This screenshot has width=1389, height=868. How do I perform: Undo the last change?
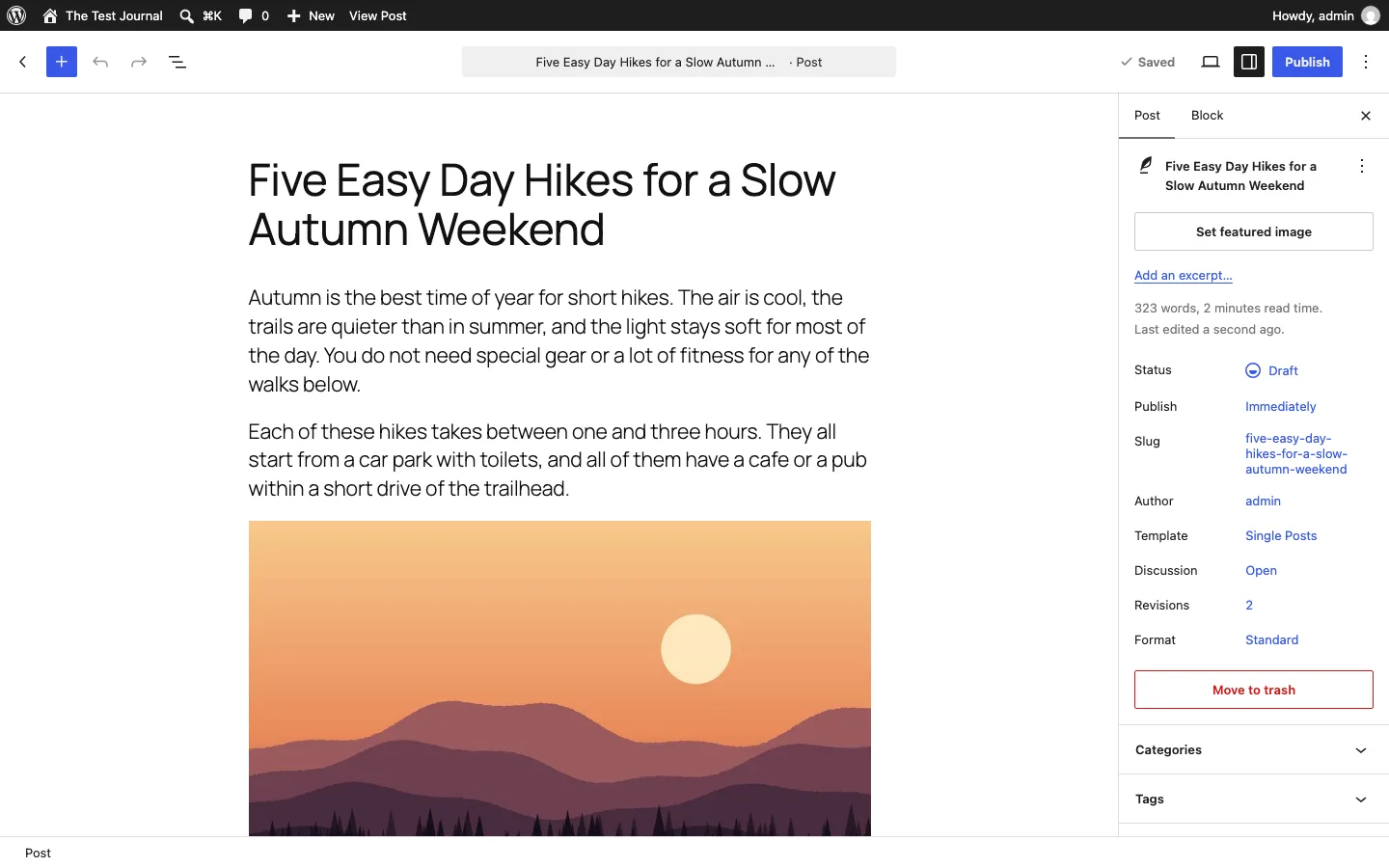click(x=100, y=62)
